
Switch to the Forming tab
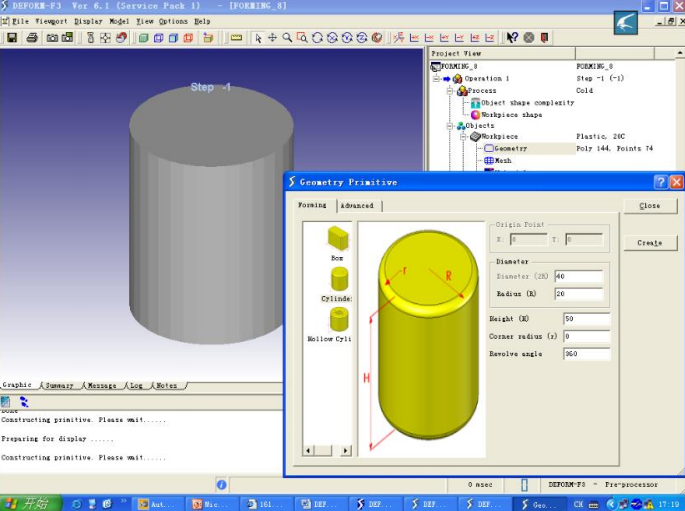pyautogui.click(x=312, y=205)
